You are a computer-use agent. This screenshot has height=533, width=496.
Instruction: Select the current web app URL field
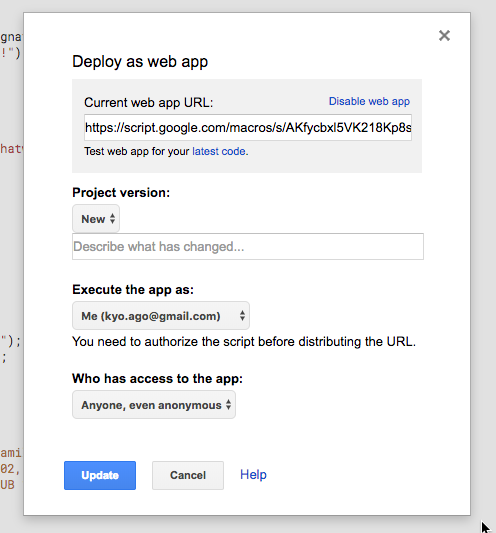point(248,127)
